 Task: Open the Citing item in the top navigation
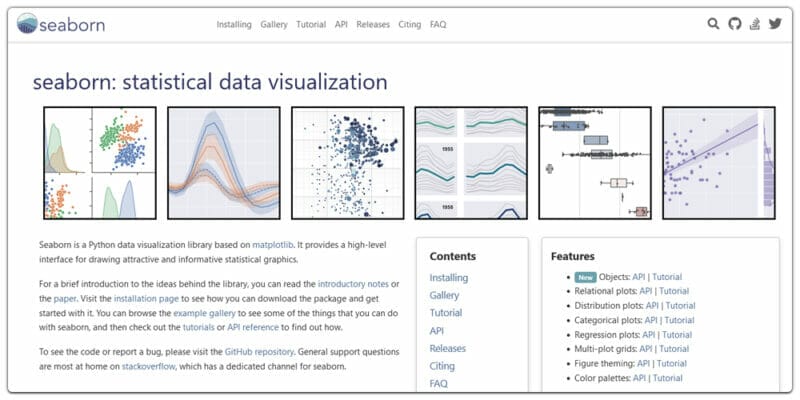(x=410, y=24)
